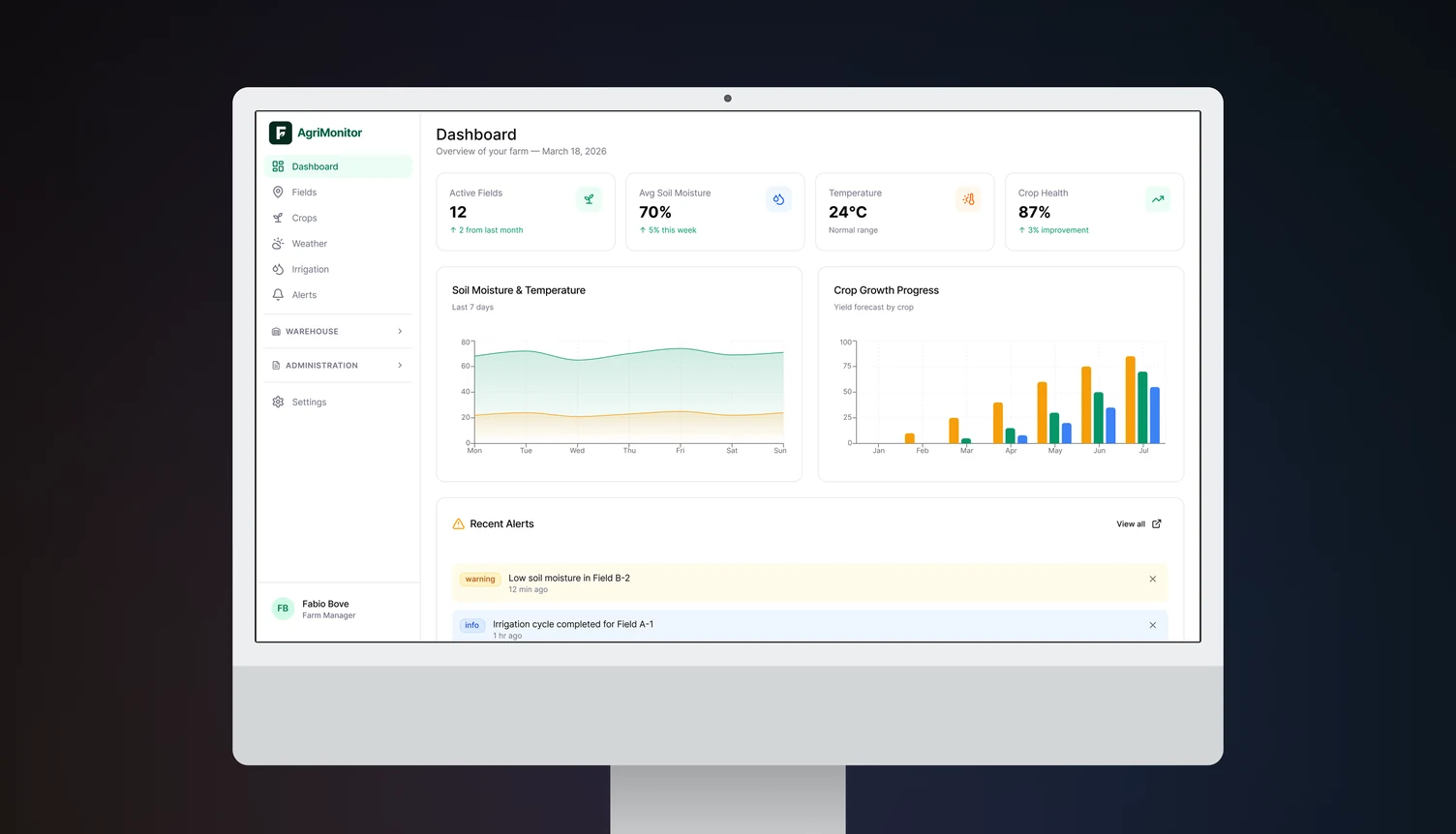Click the "24°C" temperature value
This screenshot has width=1456, height=834.
[848, 212]
